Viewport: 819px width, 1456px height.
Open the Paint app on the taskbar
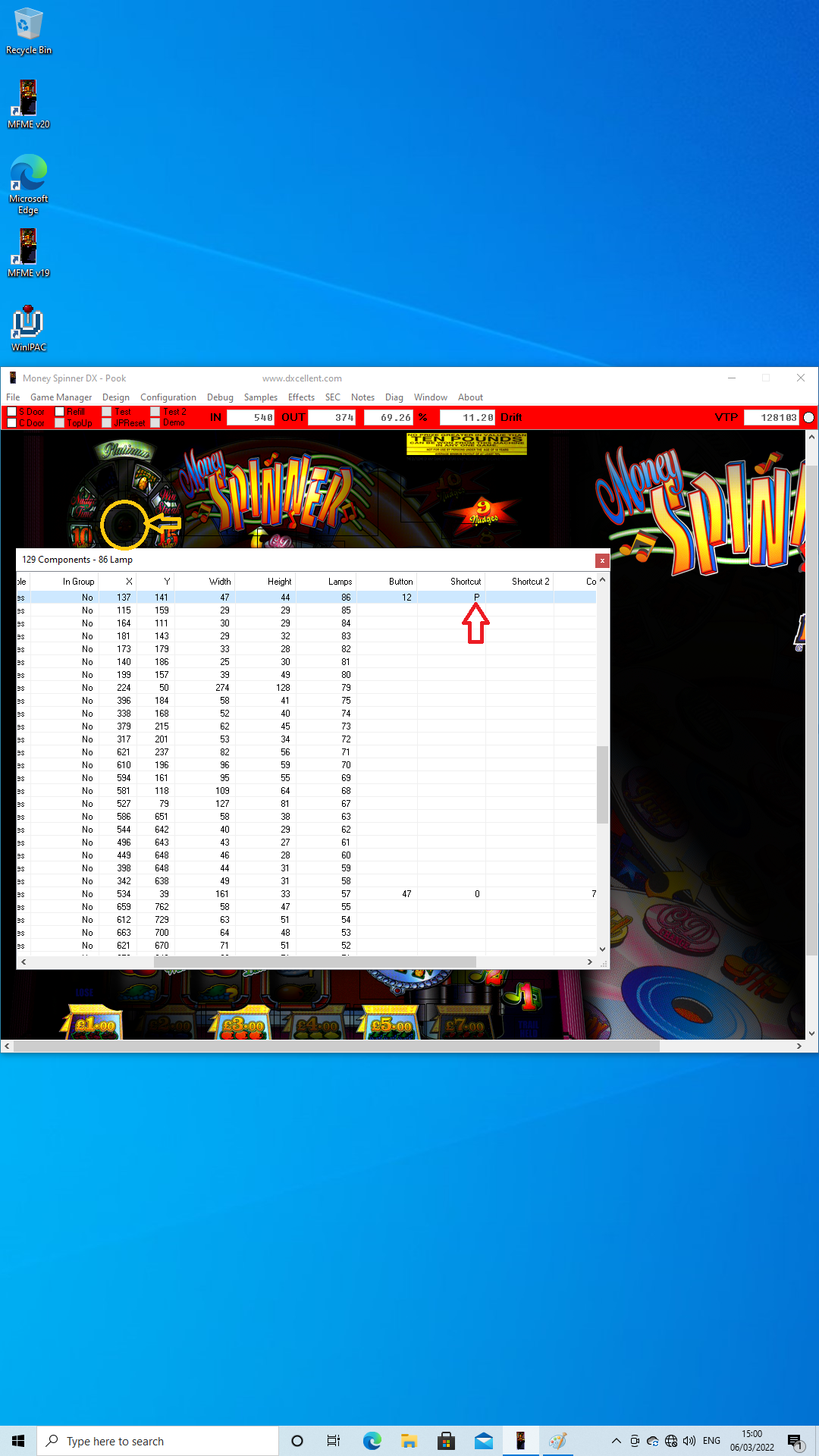[x=558, y=1441]
